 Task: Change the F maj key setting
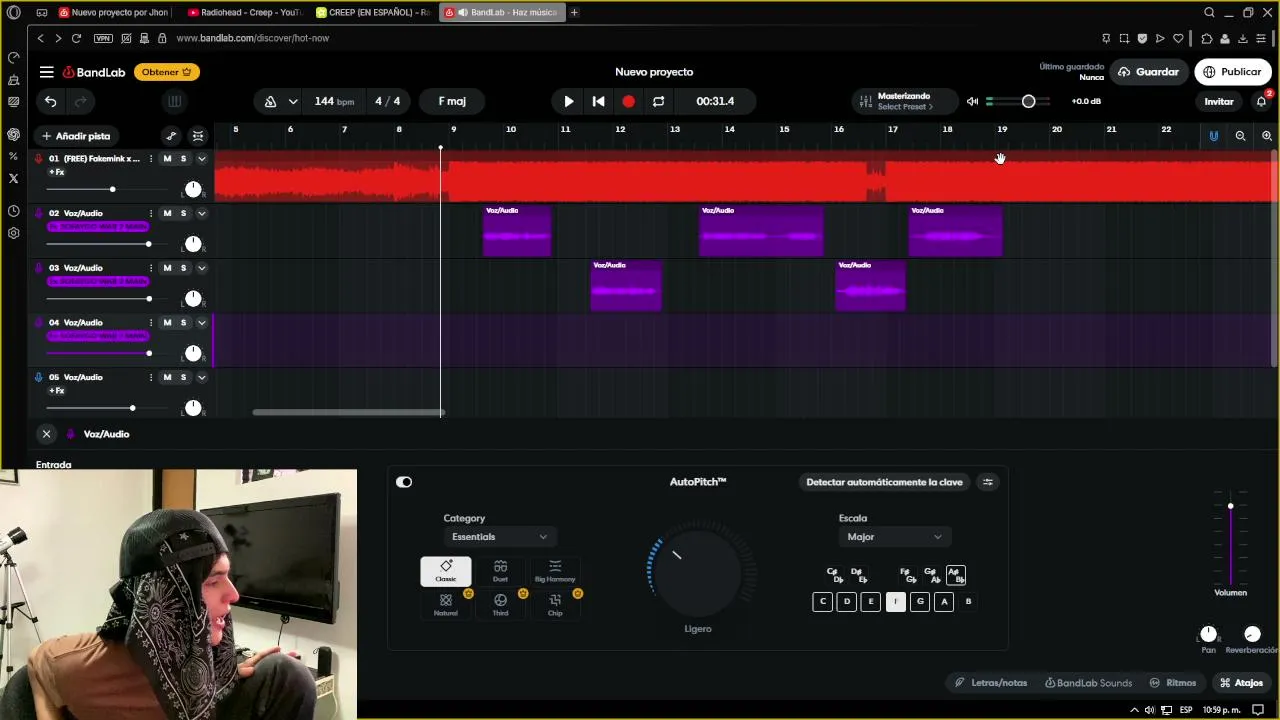tap(452, 101)
